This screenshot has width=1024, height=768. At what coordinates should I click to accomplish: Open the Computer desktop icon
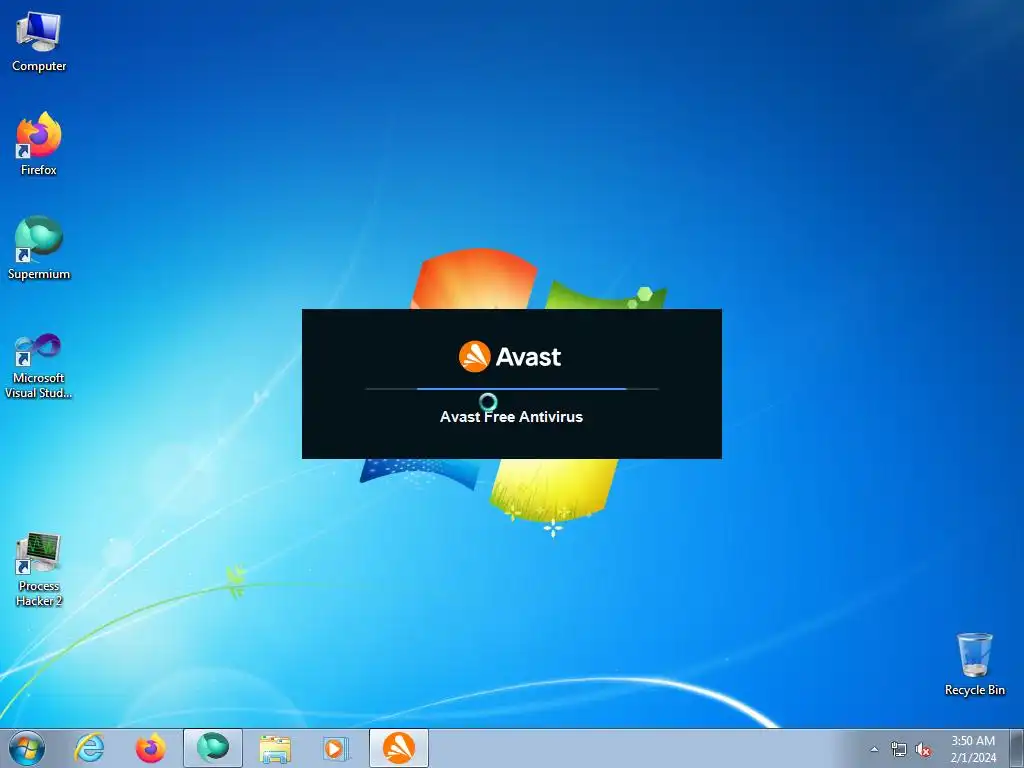tap(39, 42)
